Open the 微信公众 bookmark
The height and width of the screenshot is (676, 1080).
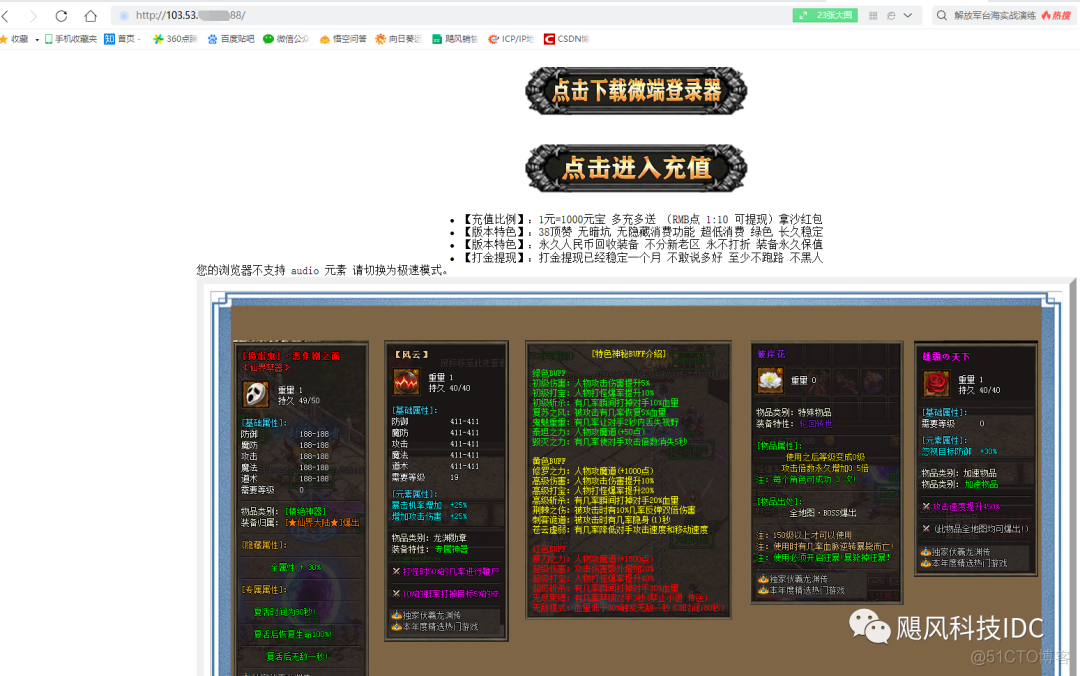(287, 39)
